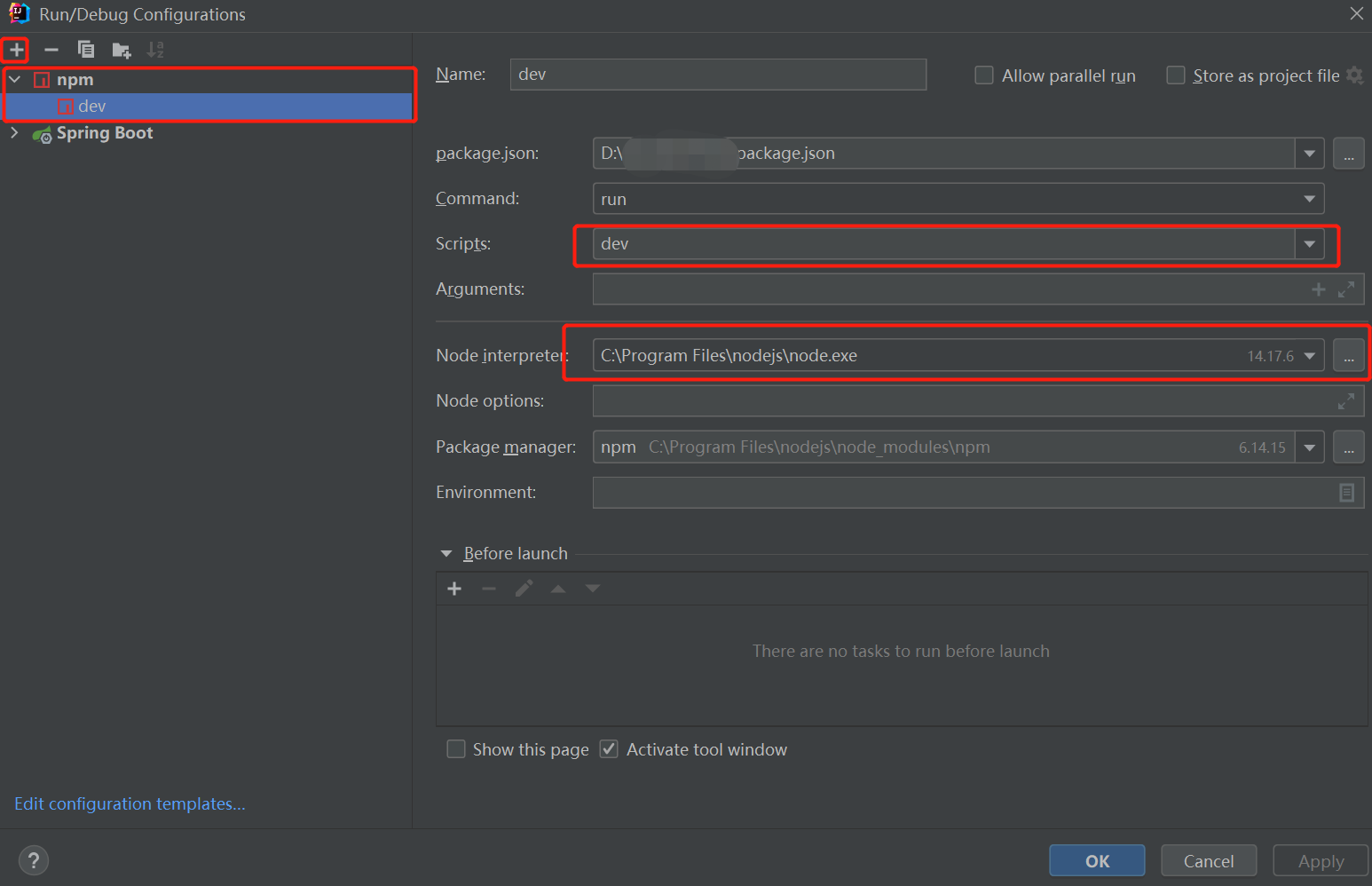
Task: Sort configurations alphabetically
Action: coord(155,50)
